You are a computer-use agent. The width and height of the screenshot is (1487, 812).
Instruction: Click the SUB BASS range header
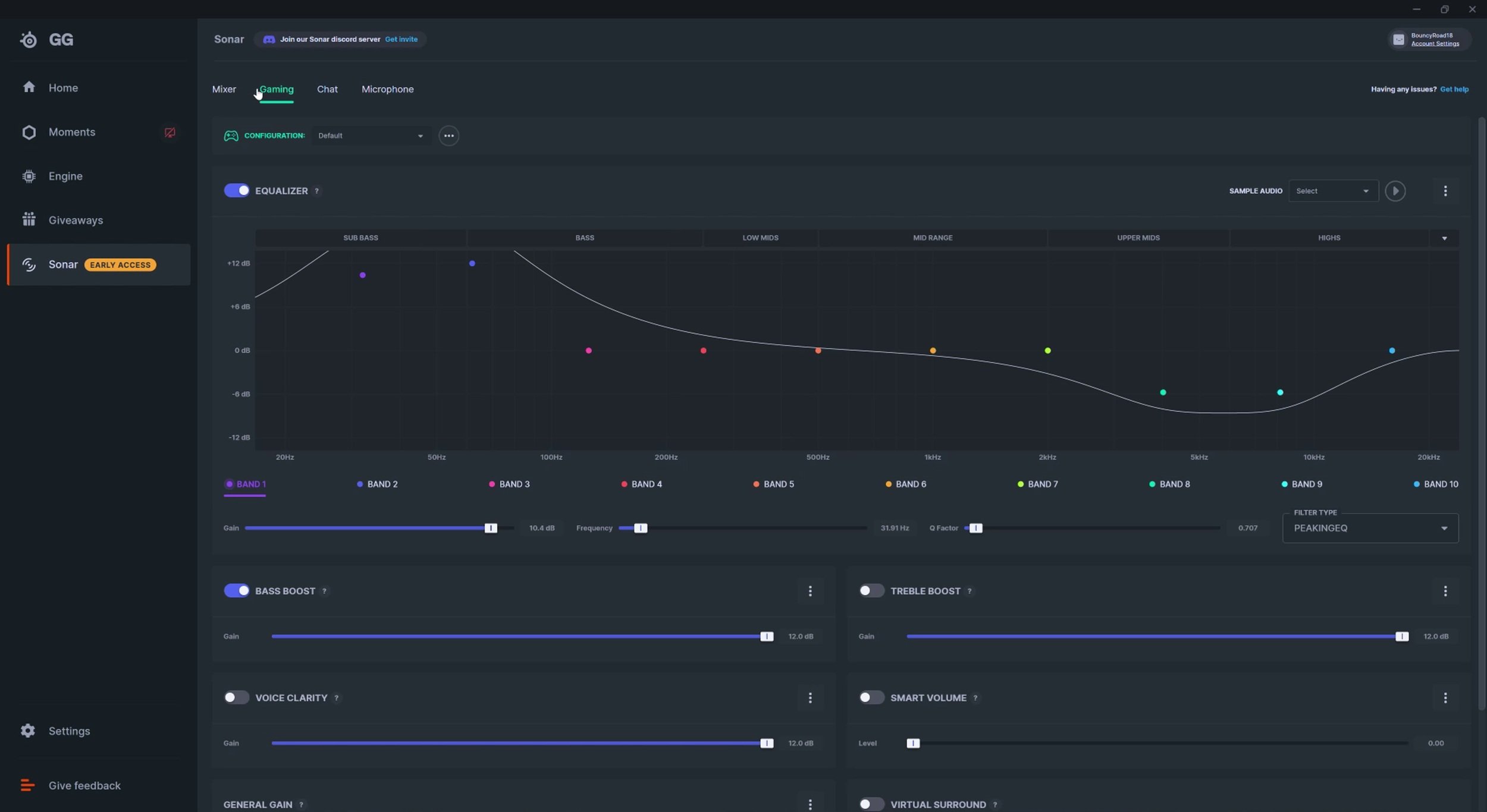click(360, 238)
